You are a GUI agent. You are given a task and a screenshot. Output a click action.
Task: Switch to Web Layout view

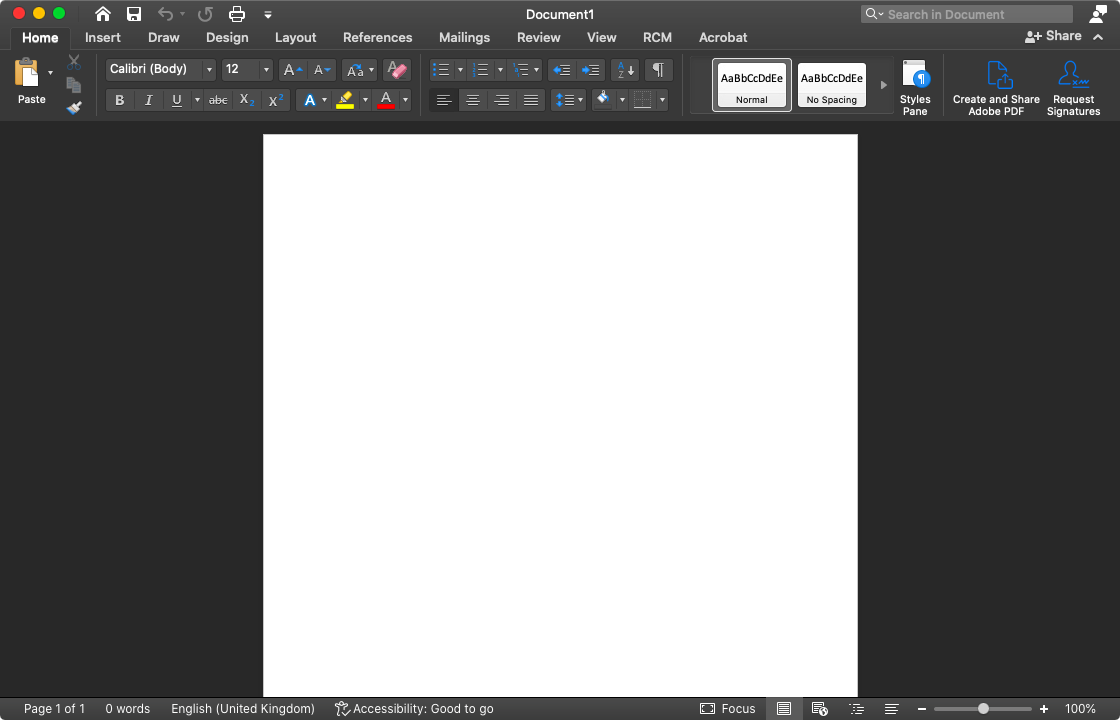pyautogui.click(x=819, y=709)
